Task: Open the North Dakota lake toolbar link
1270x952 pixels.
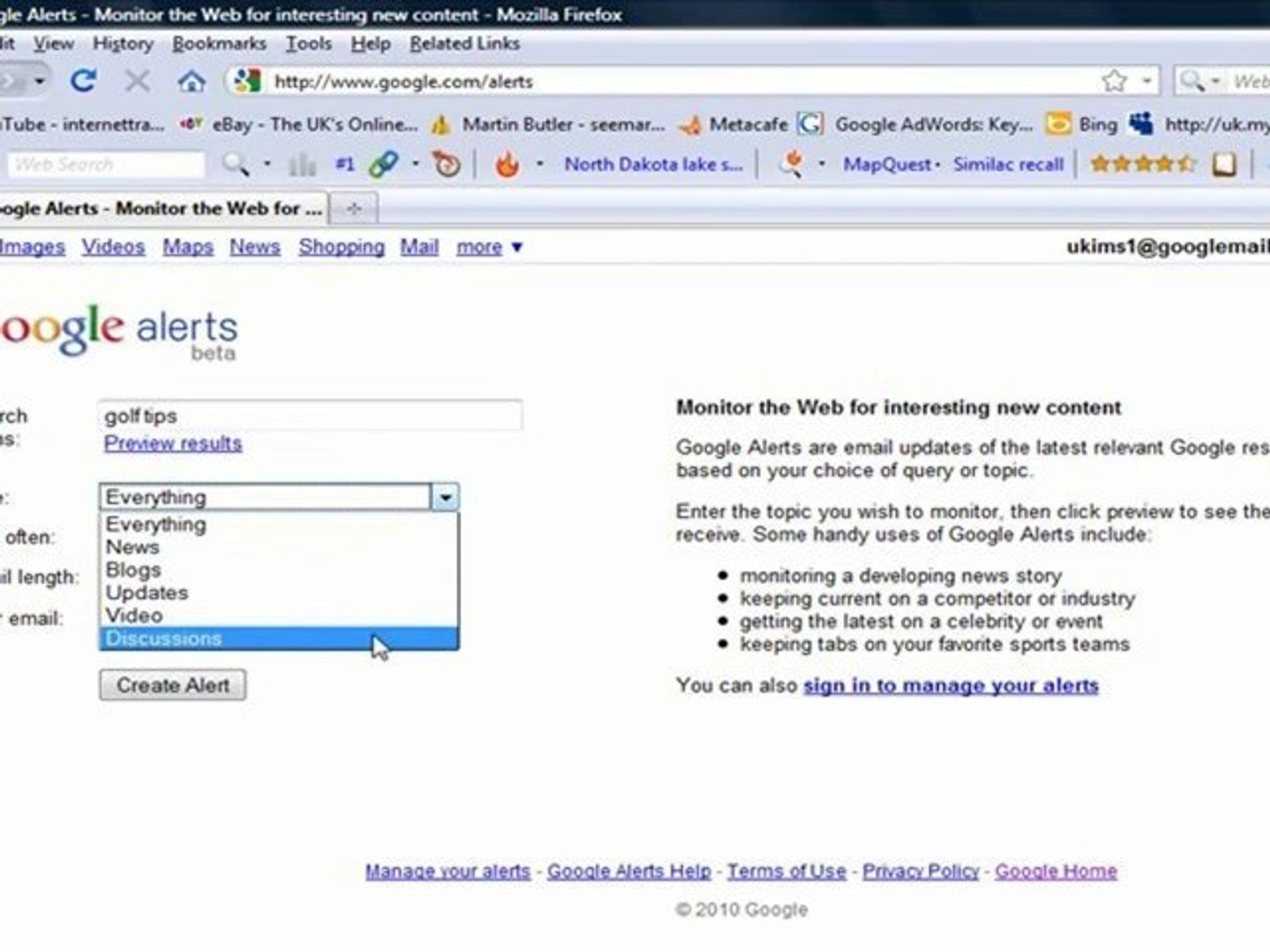Action: (x=654, y=164)
